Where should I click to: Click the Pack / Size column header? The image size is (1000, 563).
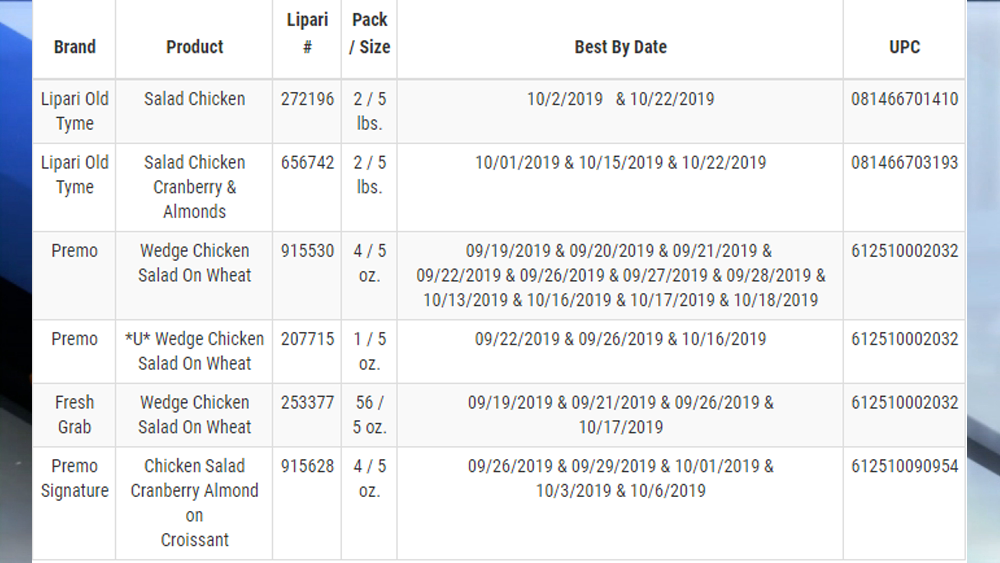369,33
